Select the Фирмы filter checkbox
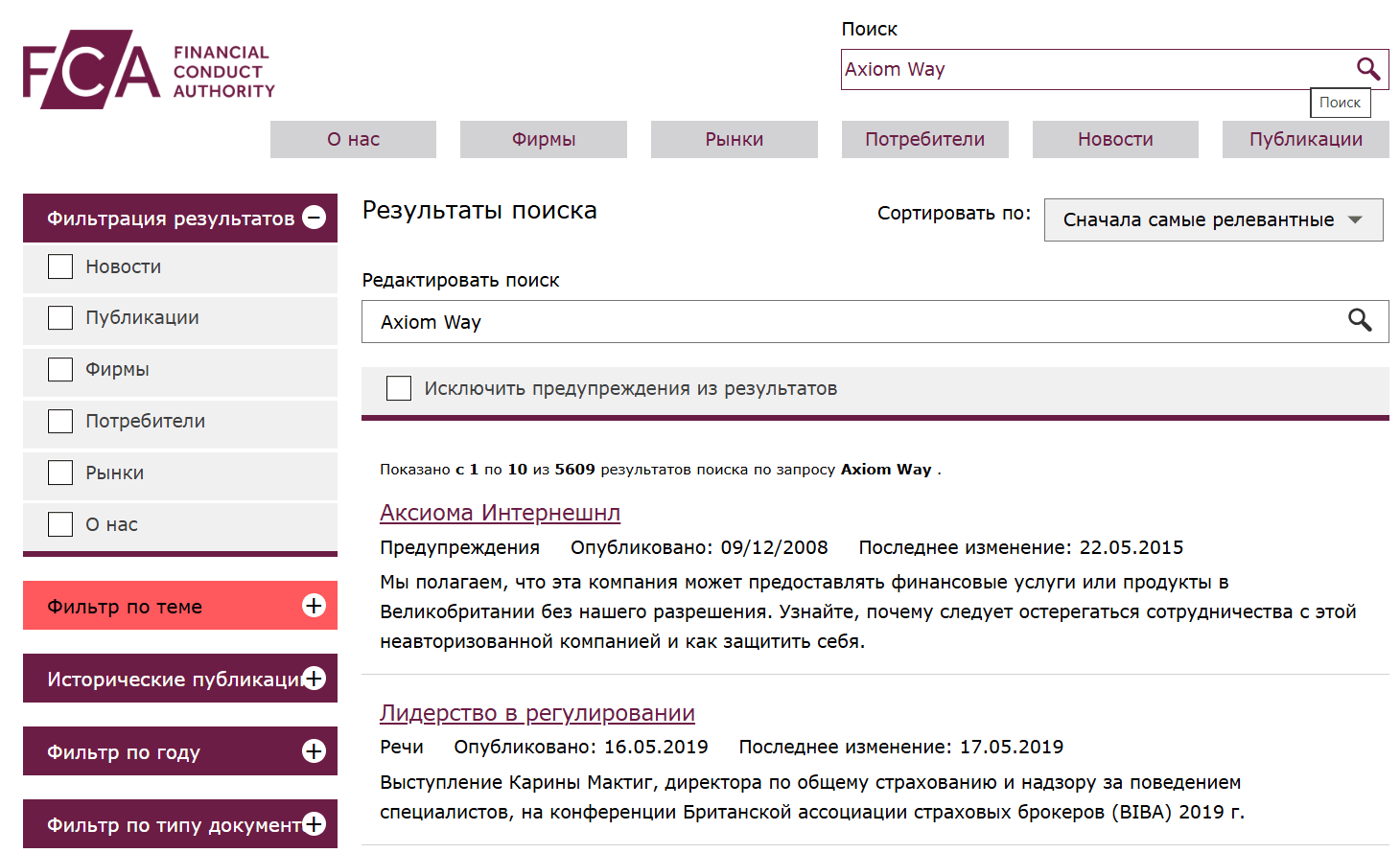Screen dimensions: 1400x853 [x=59, y=369]
